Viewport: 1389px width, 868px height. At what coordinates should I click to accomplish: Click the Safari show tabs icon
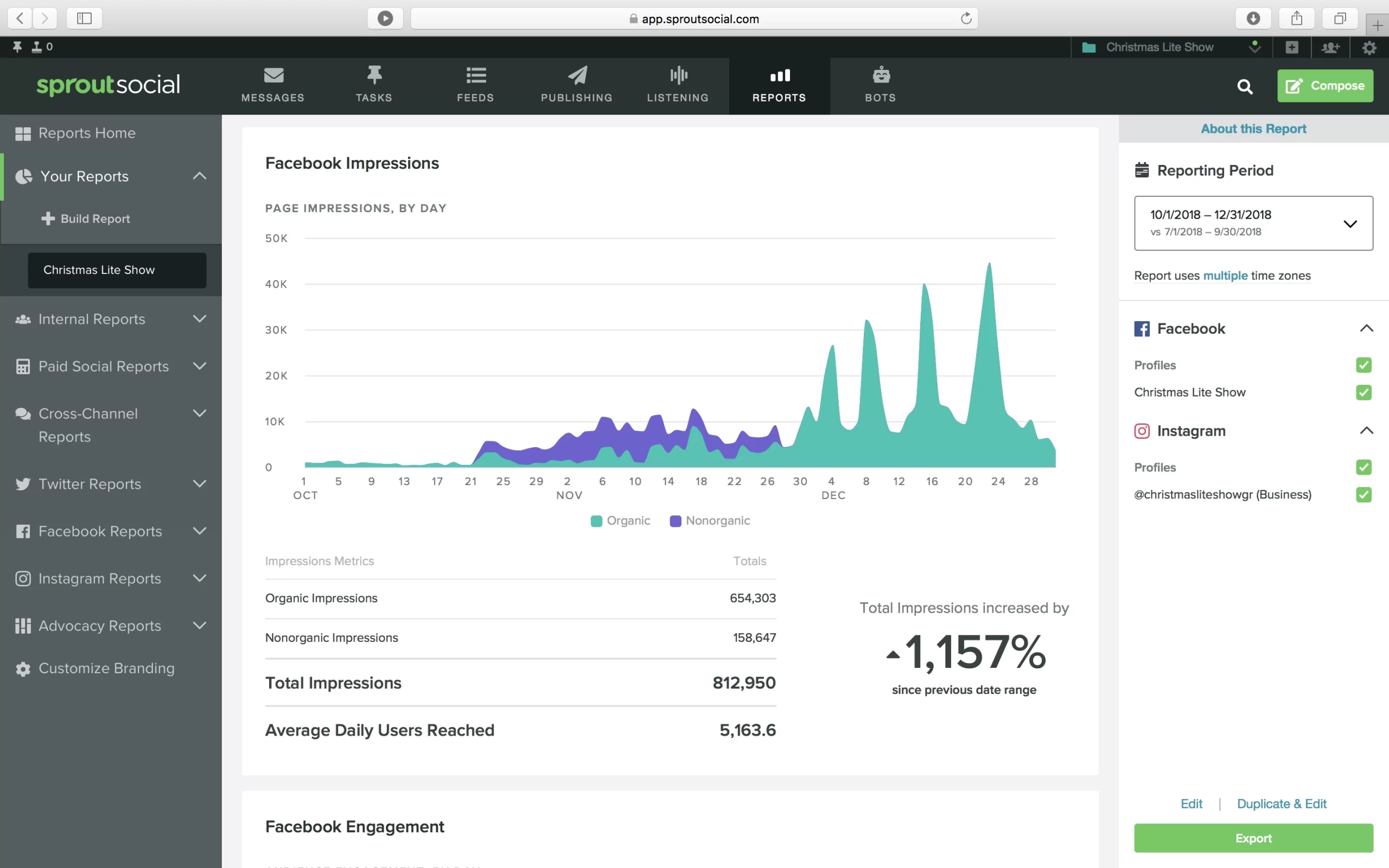(x=1340, y=18)
